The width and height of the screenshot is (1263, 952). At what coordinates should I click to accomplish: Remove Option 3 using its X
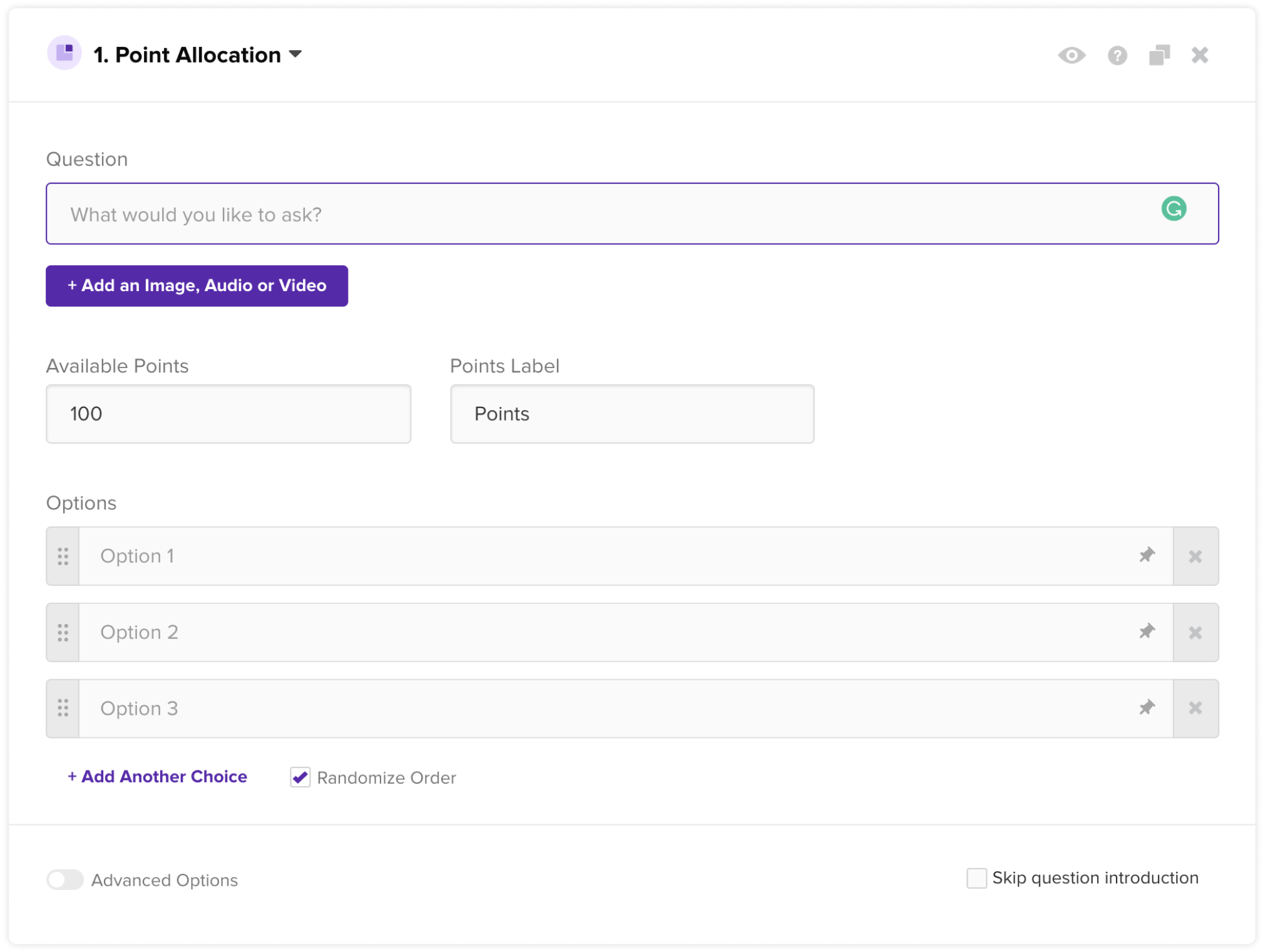[1196, 707]
